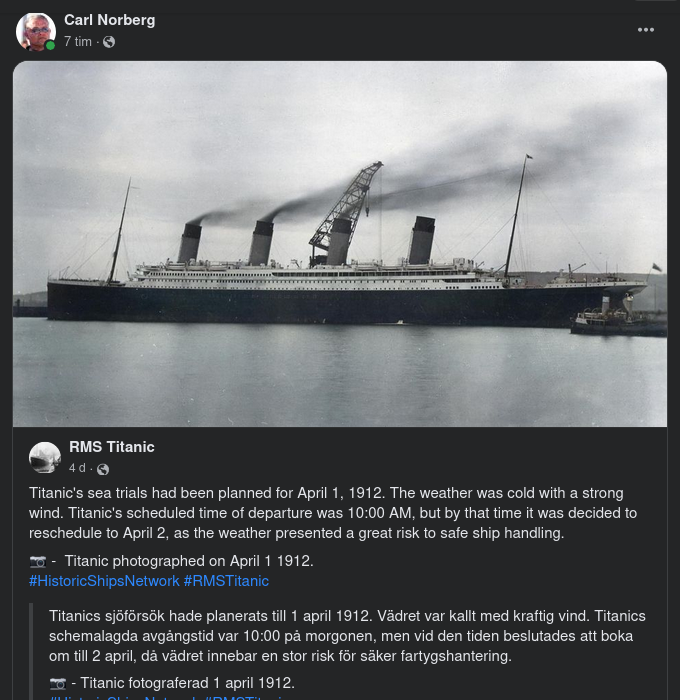This screenshot has height=700, width=680.
Task: Open the "7 tim" post timestamp
Action: (x=78, y=42)
